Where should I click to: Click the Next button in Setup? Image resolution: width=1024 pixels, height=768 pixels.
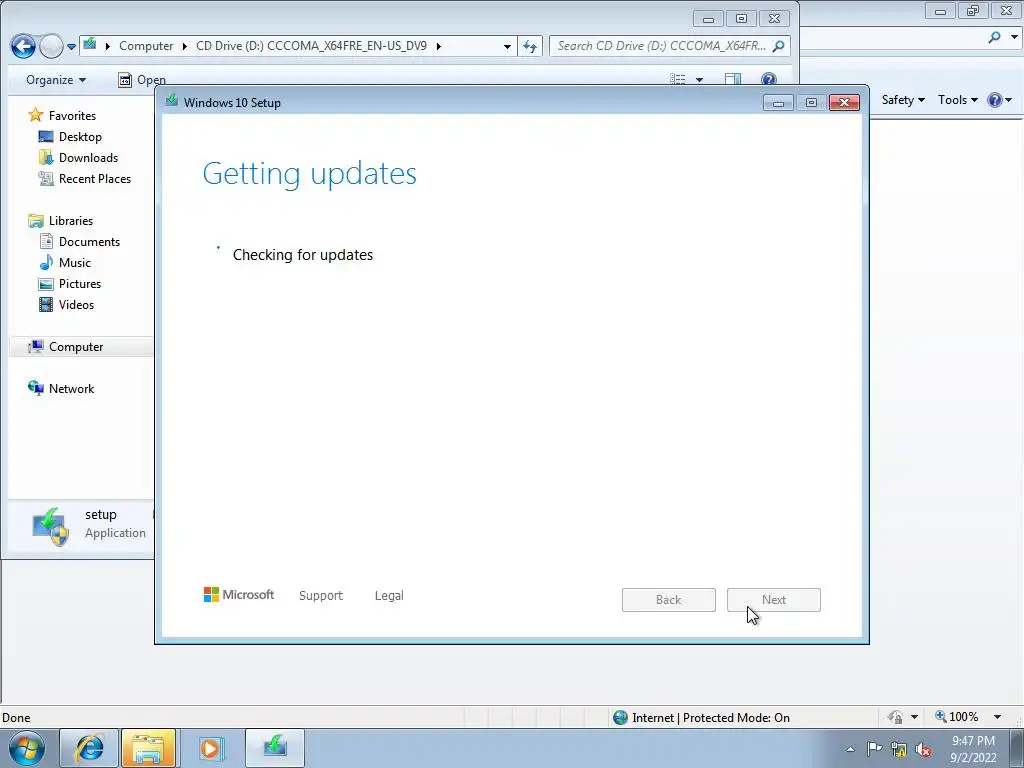[x=774, y=600]
